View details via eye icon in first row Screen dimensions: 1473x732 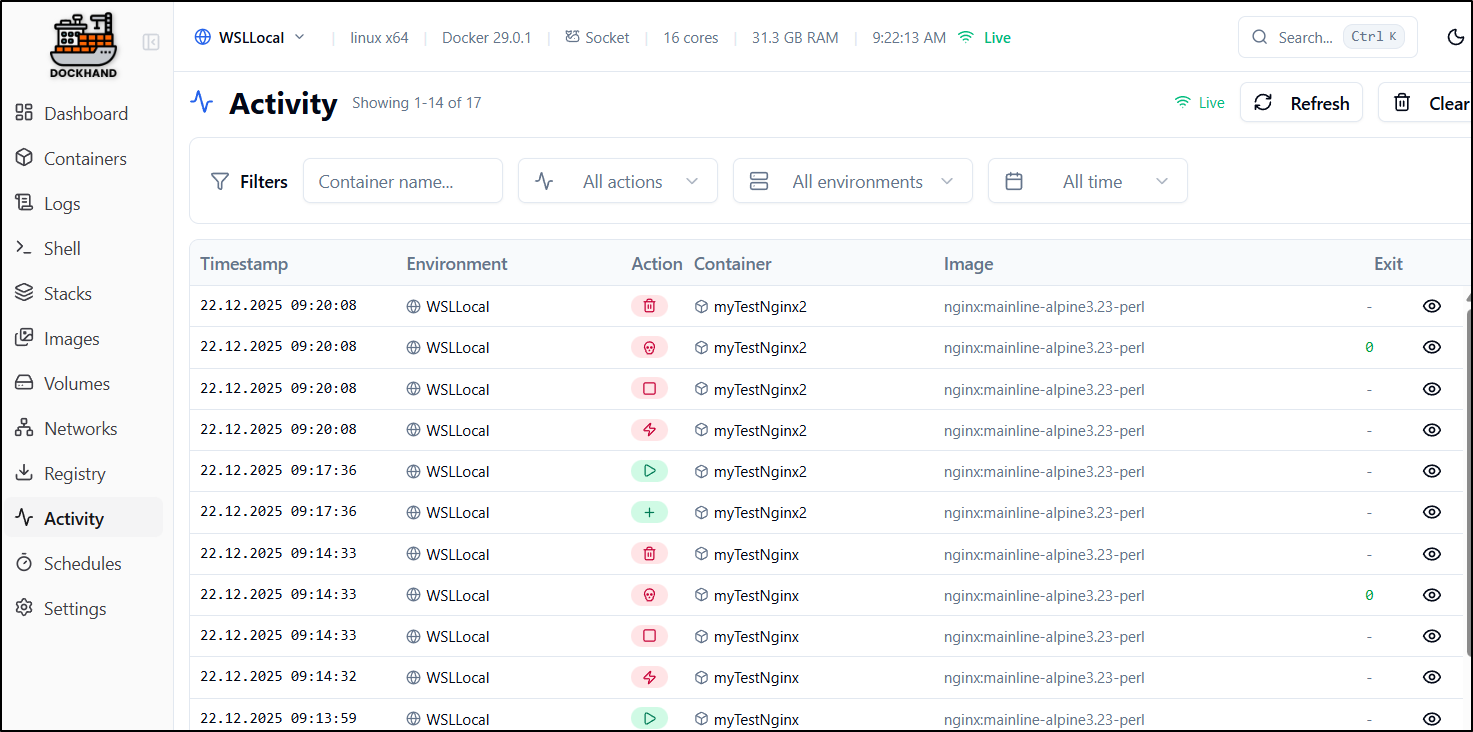point(1431,306)
